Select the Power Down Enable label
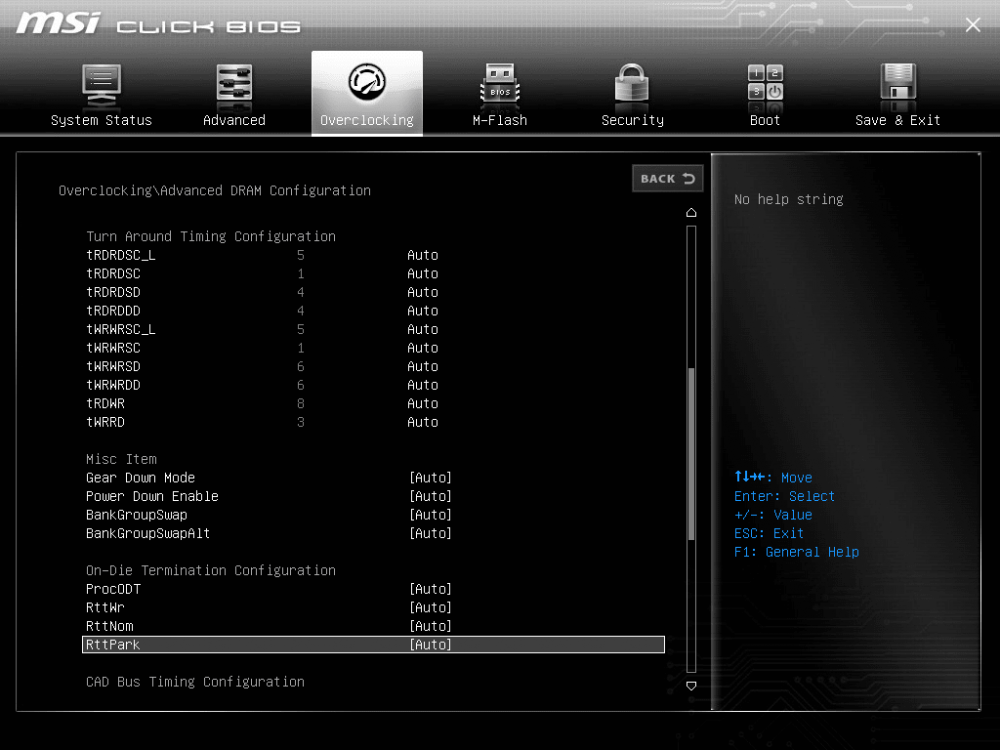 (152, 496)
